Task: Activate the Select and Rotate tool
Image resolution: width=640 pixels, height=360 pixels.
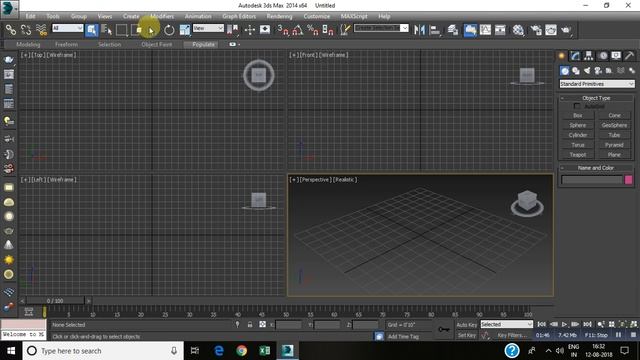Action: point(169,30)
